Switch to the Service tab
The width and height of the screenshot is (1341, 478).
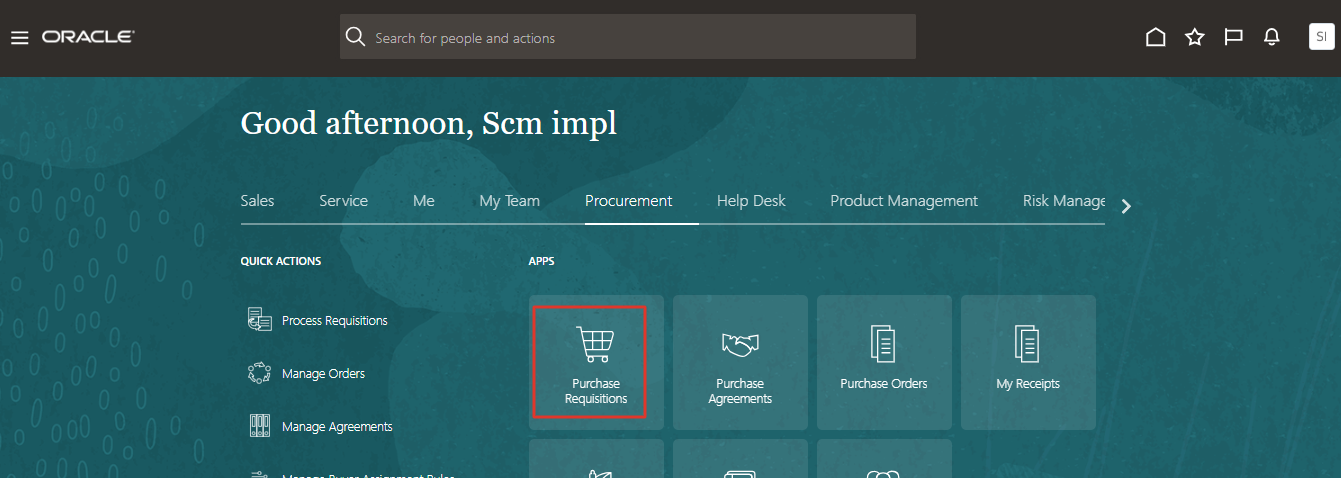pos(343,201)
